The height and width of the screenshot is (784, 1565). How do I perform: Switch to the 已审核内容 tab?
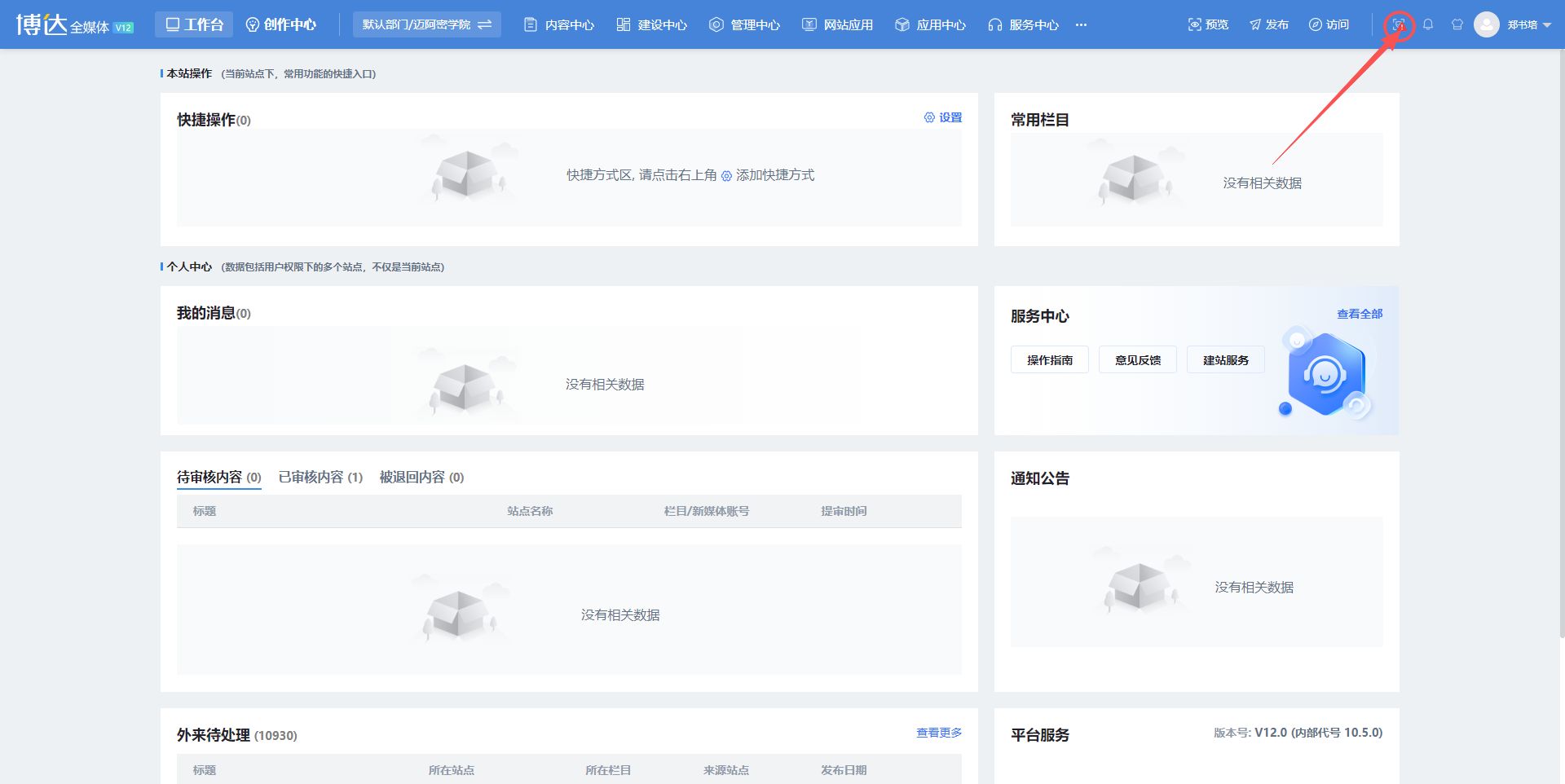(320, 477)
